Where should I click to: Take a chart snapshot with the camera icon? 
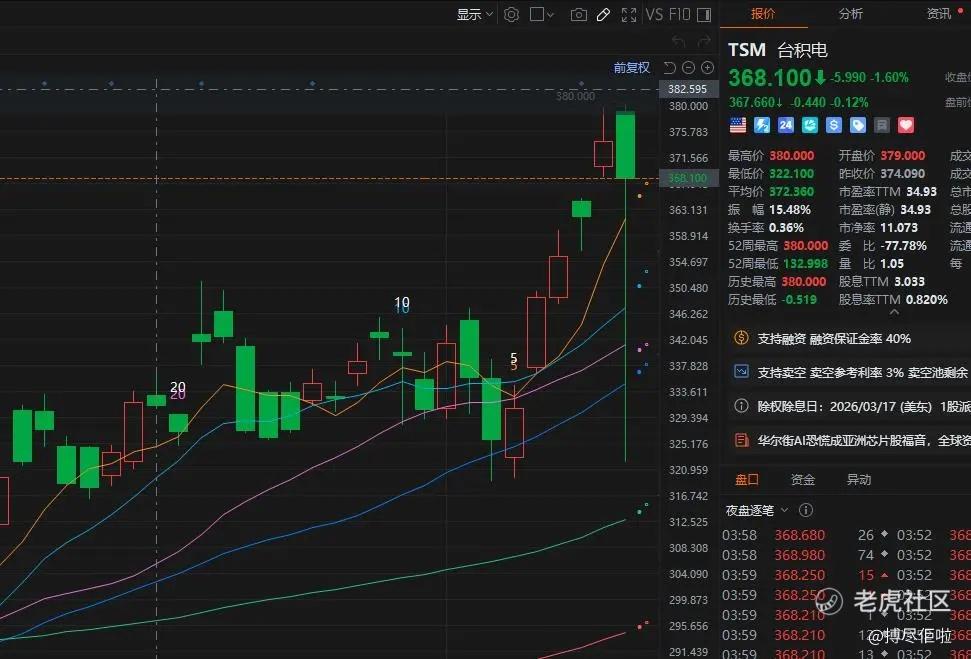578,15
